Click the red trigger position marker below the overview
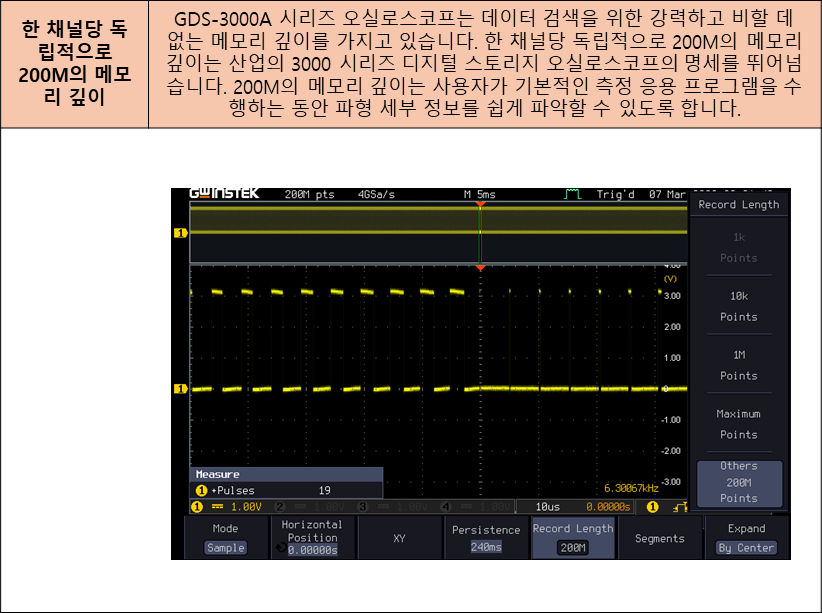 click(x=480, y=268)
